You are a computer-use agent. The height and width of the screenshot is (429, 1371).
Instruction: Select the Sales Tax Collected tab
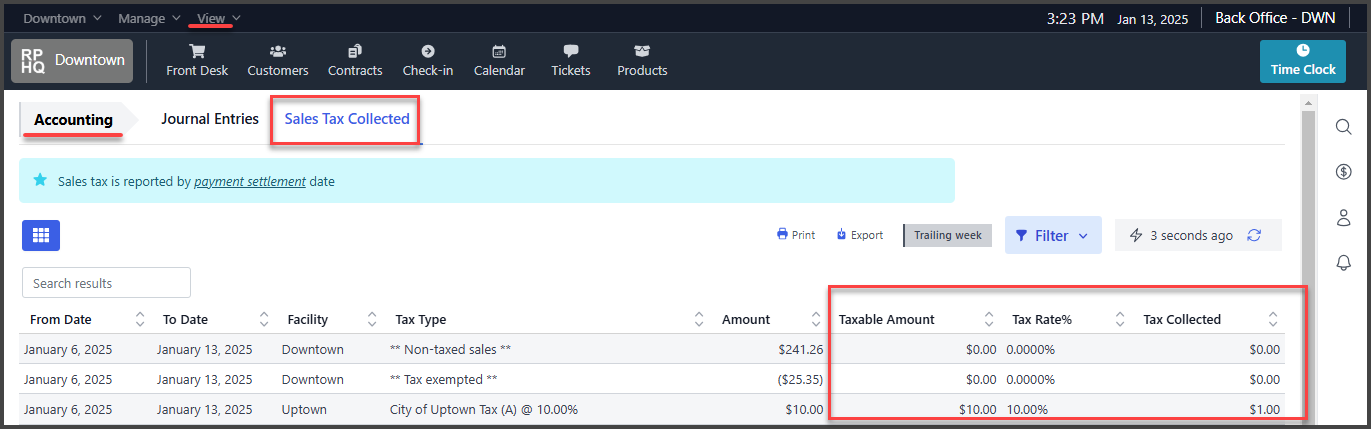click(x=347, y=118)
